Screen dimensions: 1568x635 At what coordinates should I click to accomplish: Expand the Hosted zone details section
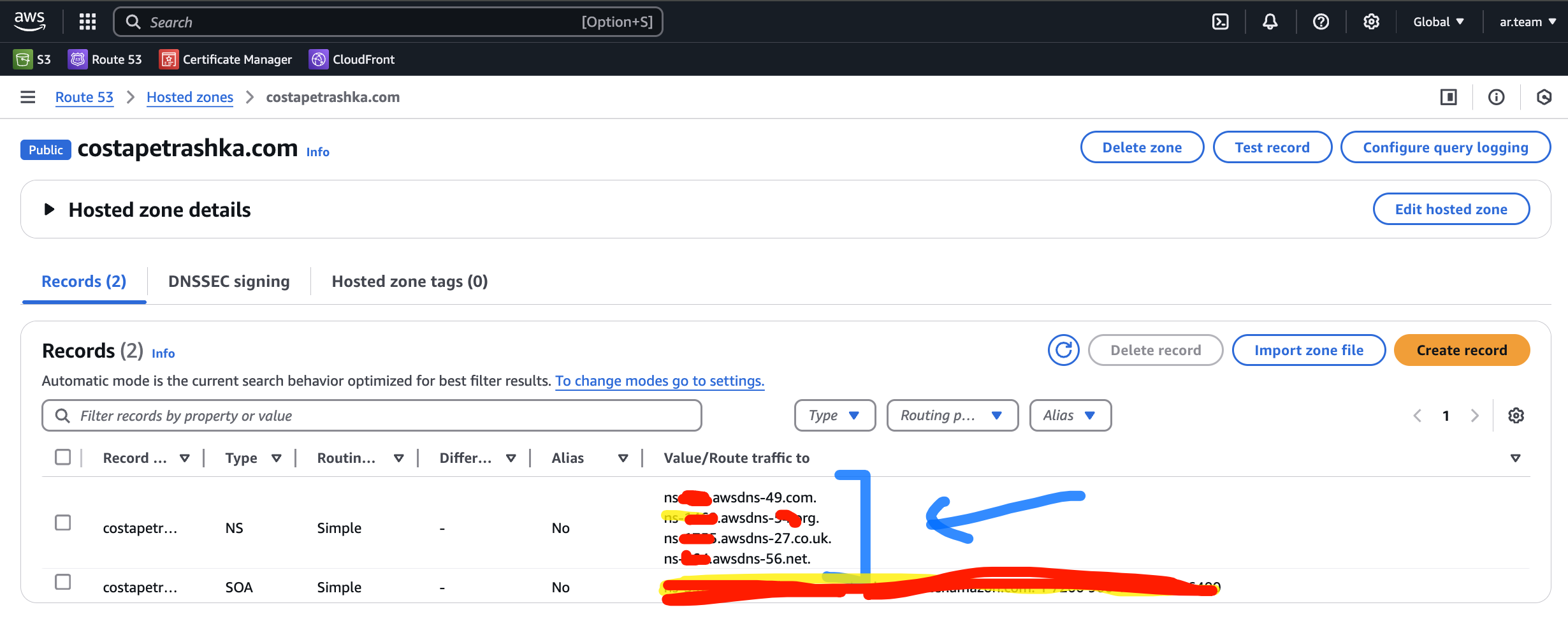49,210
